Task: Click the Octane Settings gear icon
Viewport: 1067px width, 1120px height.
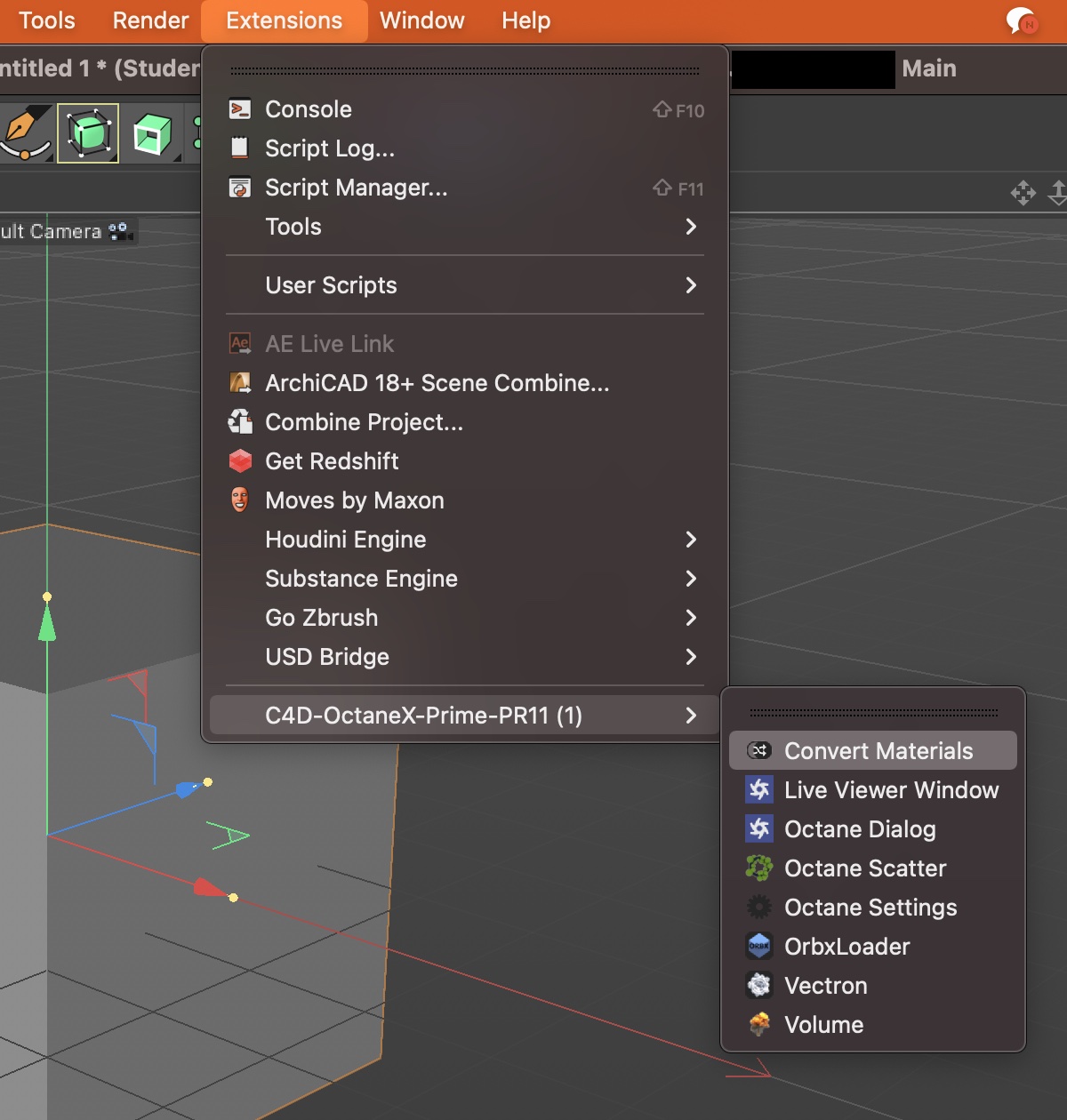Action: click(759, 907)
